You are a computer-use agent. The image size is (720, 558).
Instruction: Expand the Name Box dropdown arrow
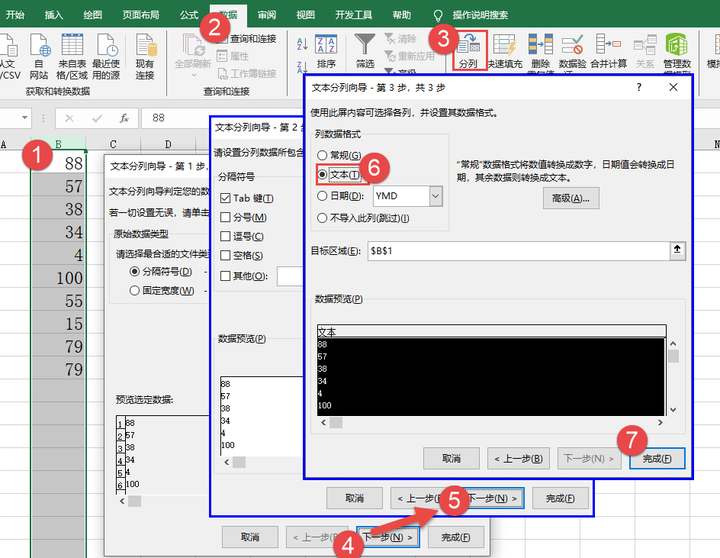[24, 118]
